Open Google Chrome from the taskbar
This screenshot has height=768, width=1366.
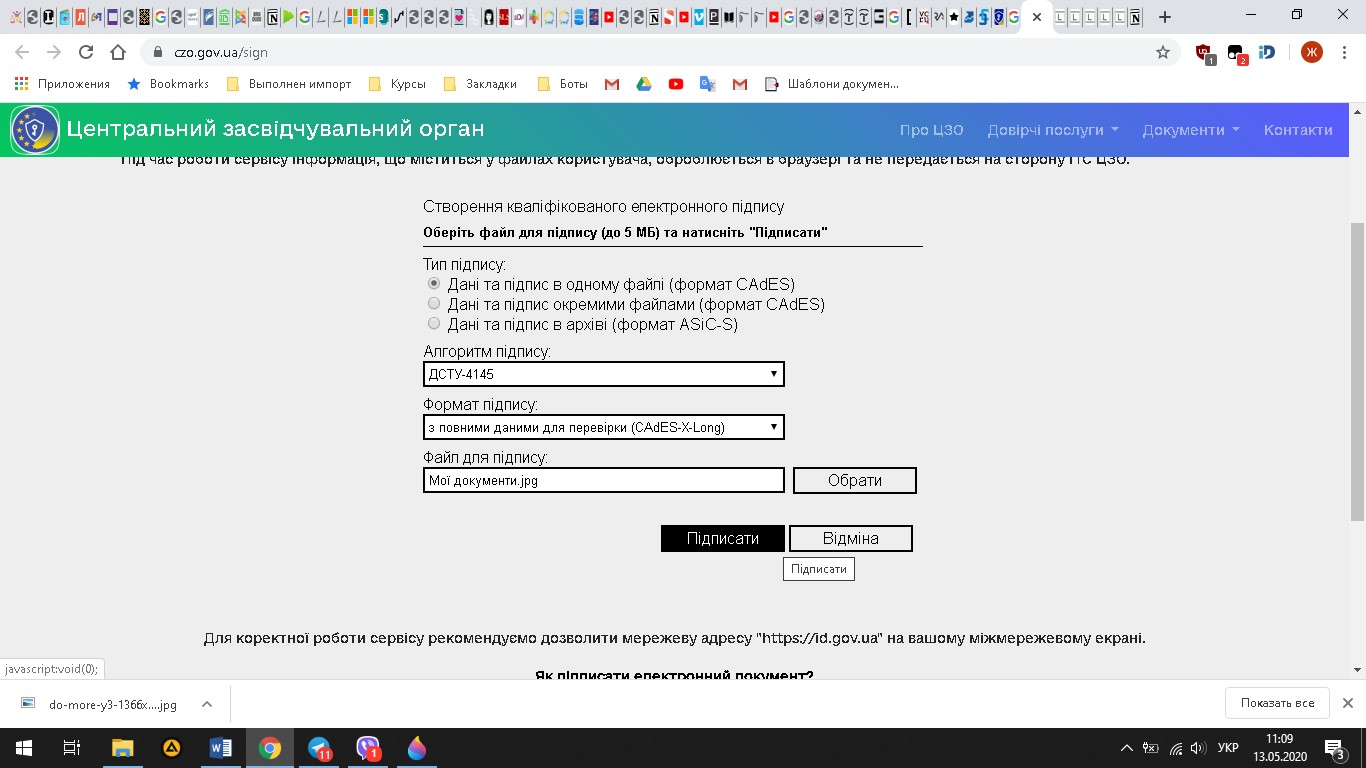(x=270, y=748)
